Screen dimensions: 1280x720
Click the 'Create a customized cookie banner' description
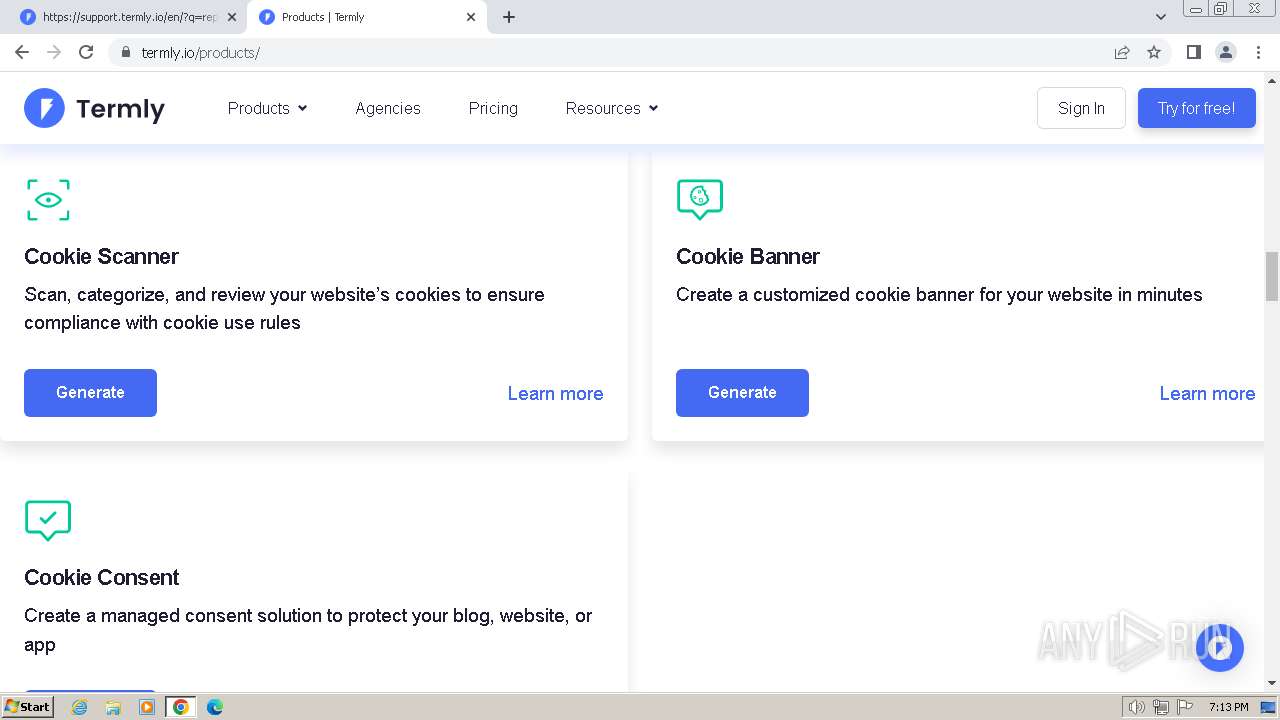coord(939,294)
